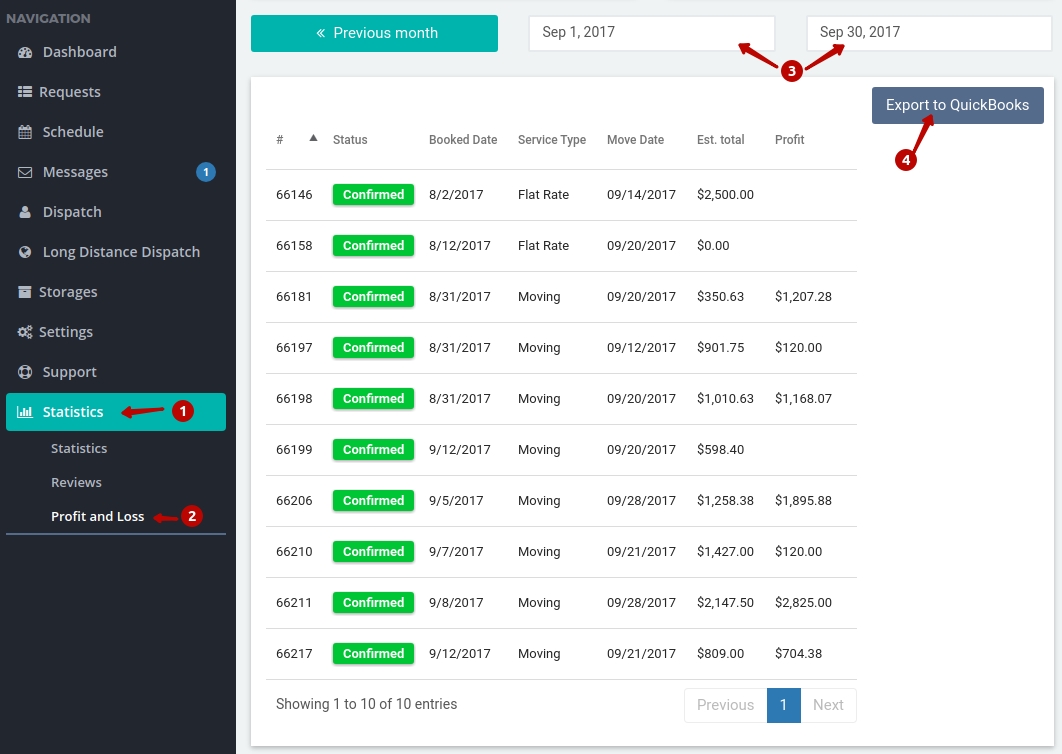The width and height of the screenshot is (1062, 754).
Task: Click the Previous month button
Action: pyautogui.click(x=374, y=33)
